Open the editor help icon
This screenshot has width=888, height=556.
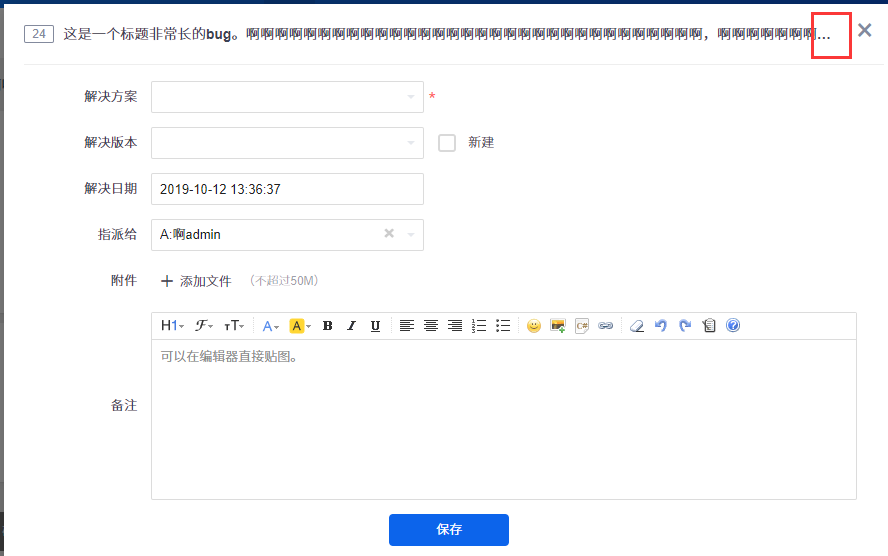tap(733, 325)
